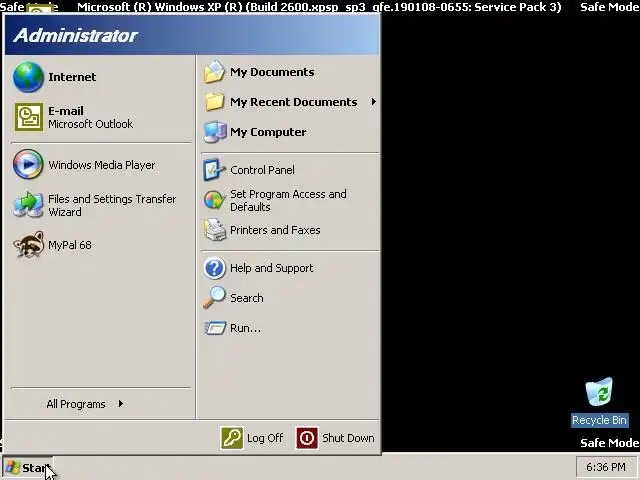Launch Windows Media Player via its icon
This screenshot has height=480, width=640.
28,164
